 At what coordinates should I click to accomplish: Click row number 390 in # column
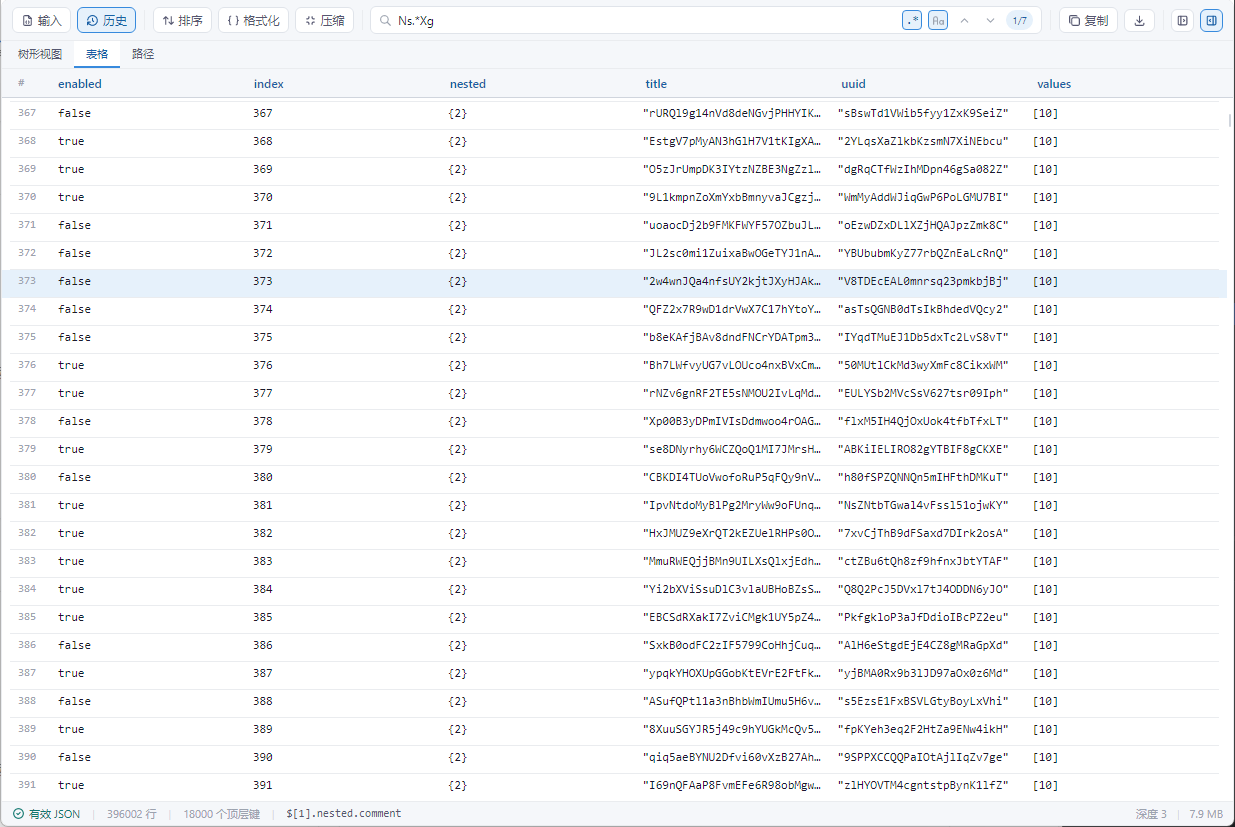(27, 757)
